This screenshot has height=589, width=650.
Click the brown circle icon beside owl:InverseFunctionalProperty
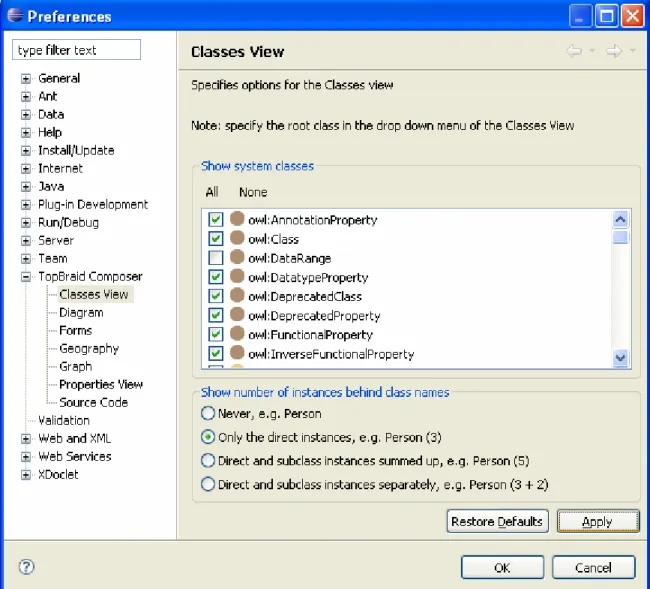point(237,353)
